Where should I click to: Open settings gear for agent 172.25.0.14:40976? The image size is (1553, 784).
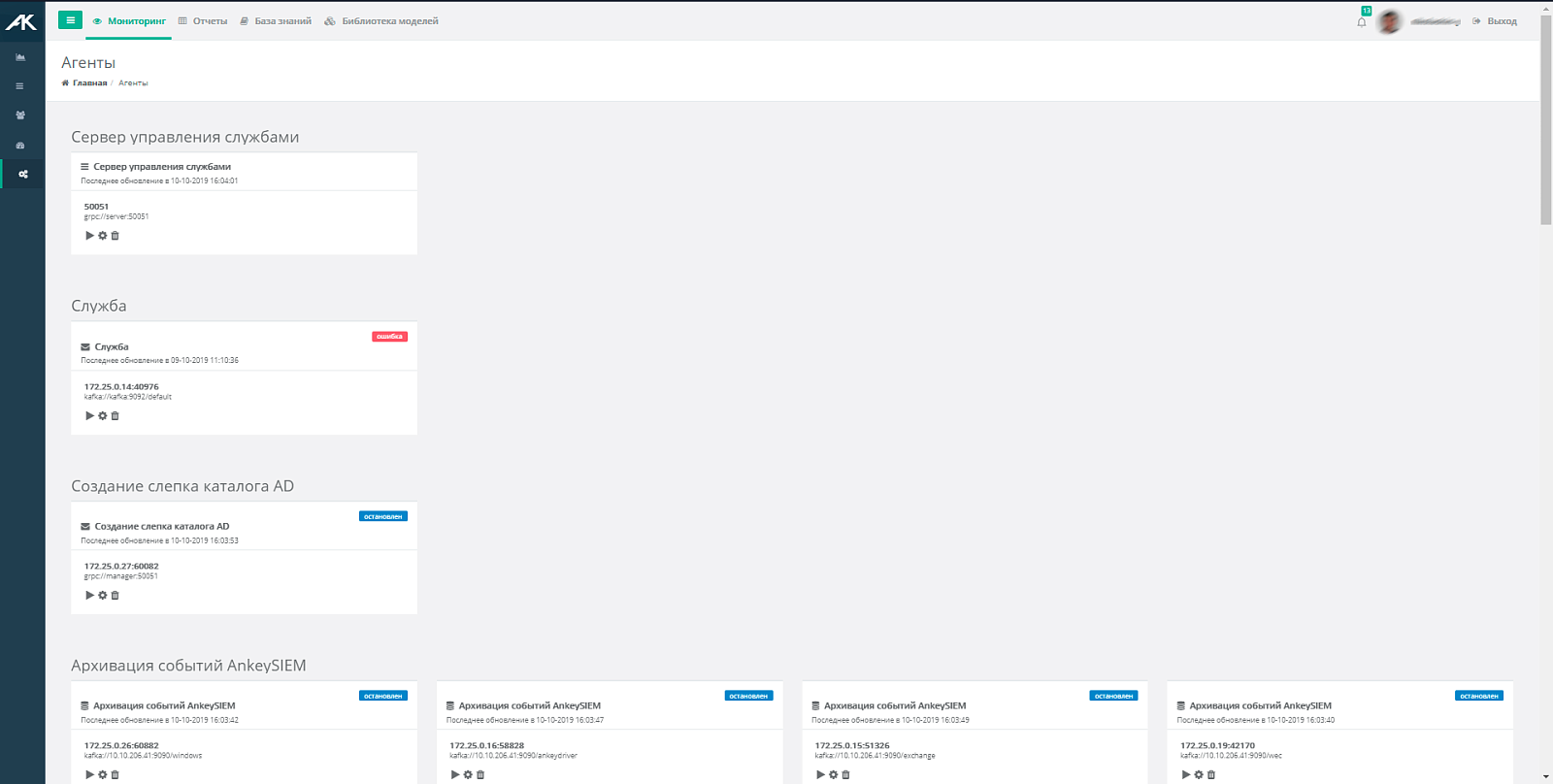click(103, 416)
